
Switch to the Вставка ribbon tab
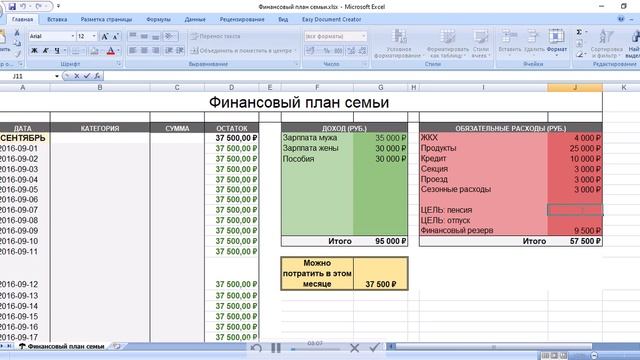click(57, 19)
